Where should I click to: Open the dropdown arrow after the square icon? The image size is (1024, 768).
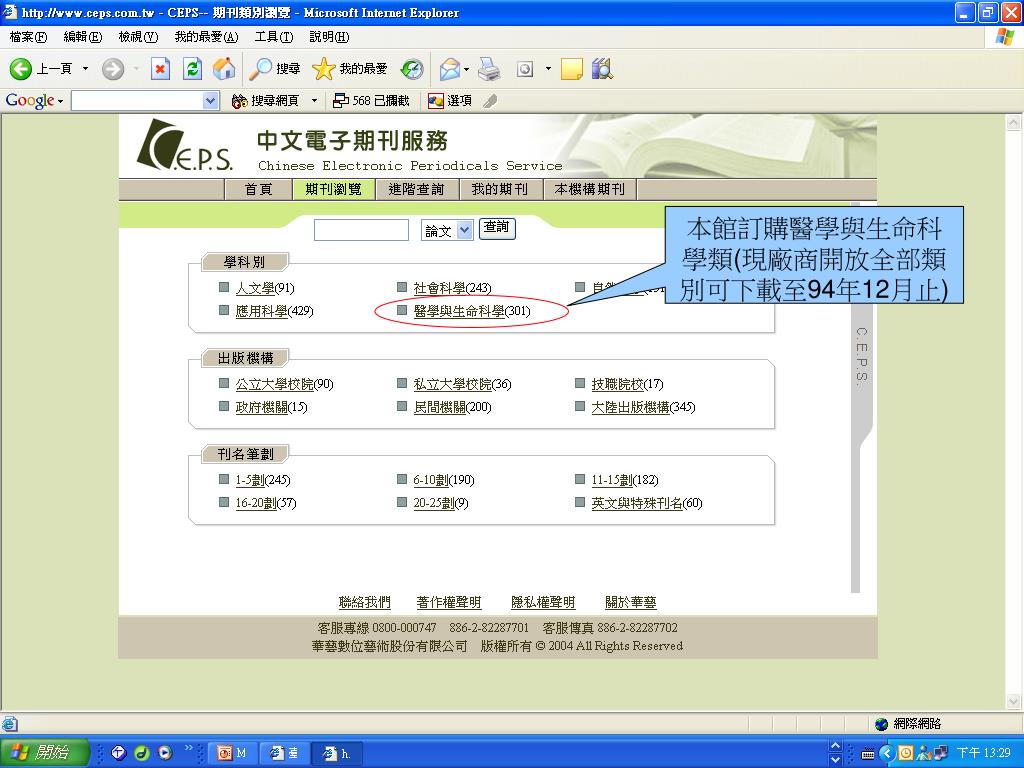(x=548, y=69)
